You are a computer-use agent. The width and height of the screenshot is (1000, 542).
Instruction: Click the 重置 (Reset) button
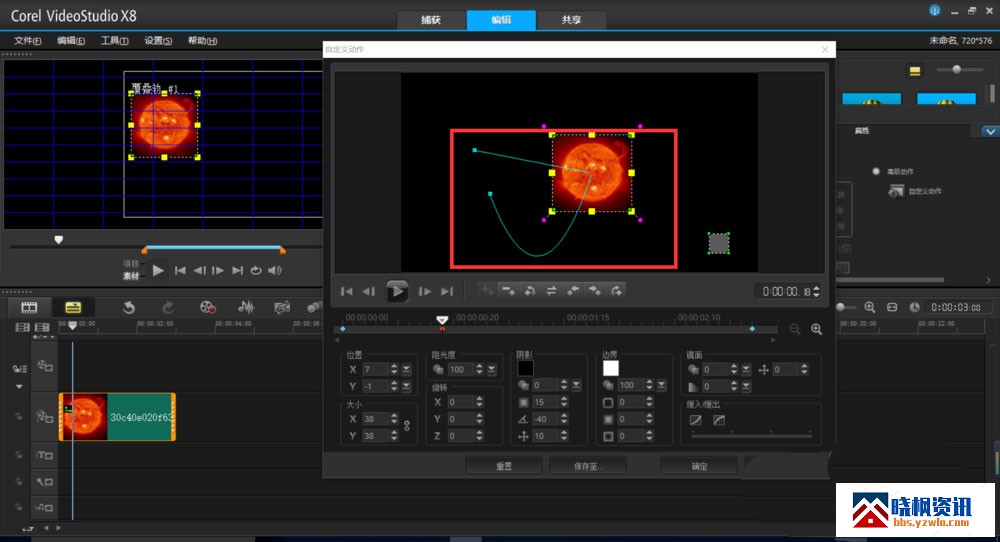tap(504, 466)
